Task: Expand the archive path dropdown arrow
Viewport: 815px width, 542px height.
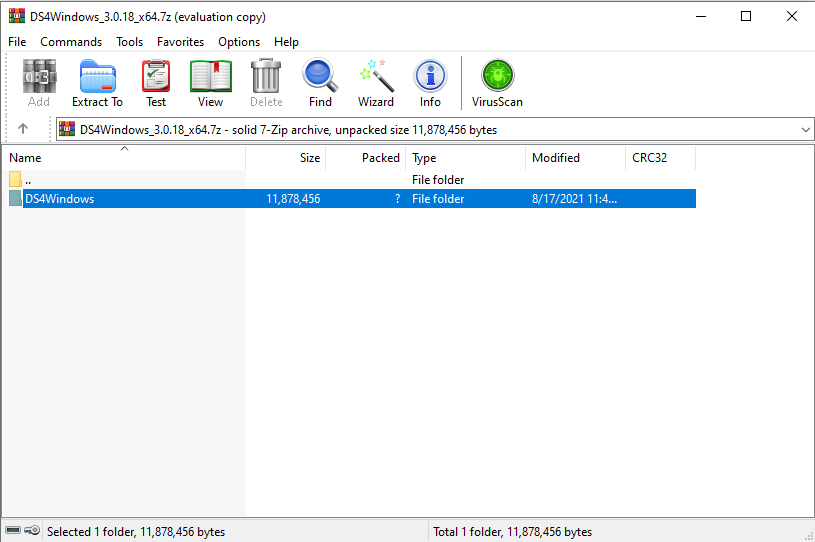Action: click(x=806, y=129)
